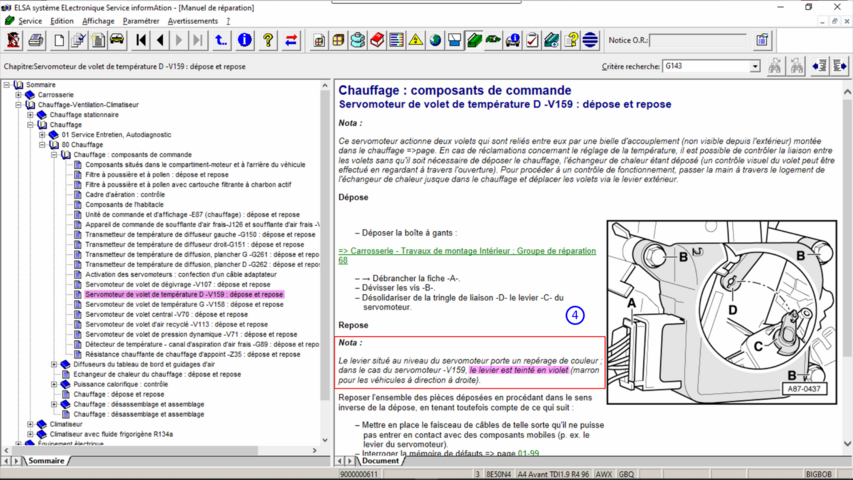This screenshot has width=853, height=480.
Task: Select Cadre d'aération : contrôle
Action: click(125, 194)
